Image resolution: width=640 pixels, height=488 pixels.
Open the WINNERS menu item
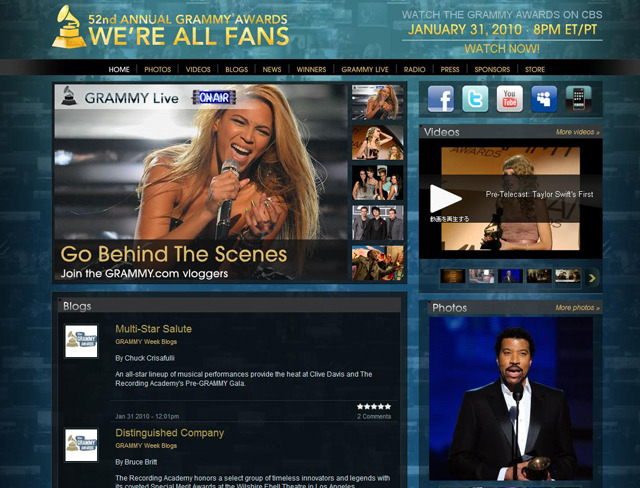311,69
